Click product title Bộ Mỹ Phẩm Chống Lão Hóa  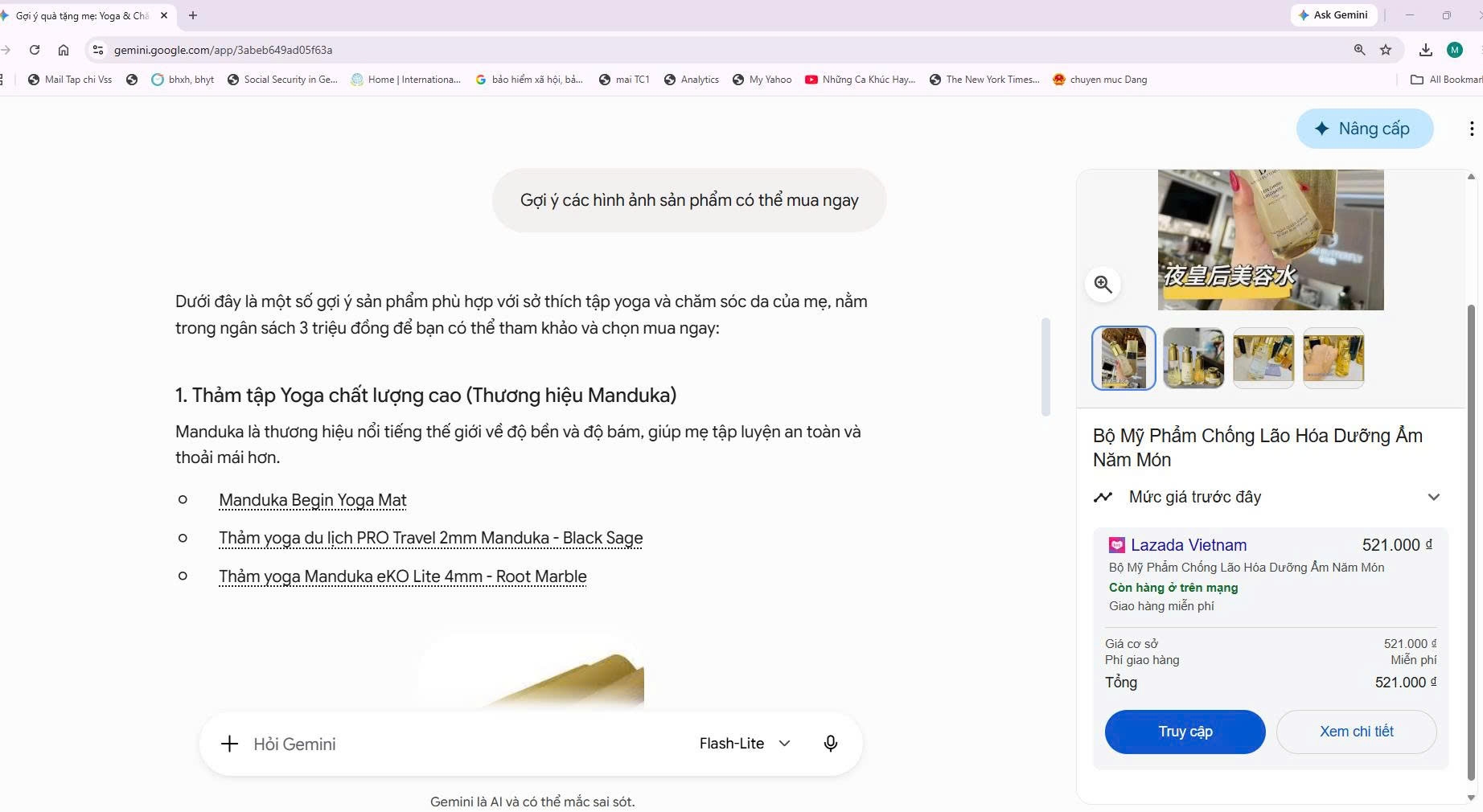pyautogui.click(x=1258, y=448)
